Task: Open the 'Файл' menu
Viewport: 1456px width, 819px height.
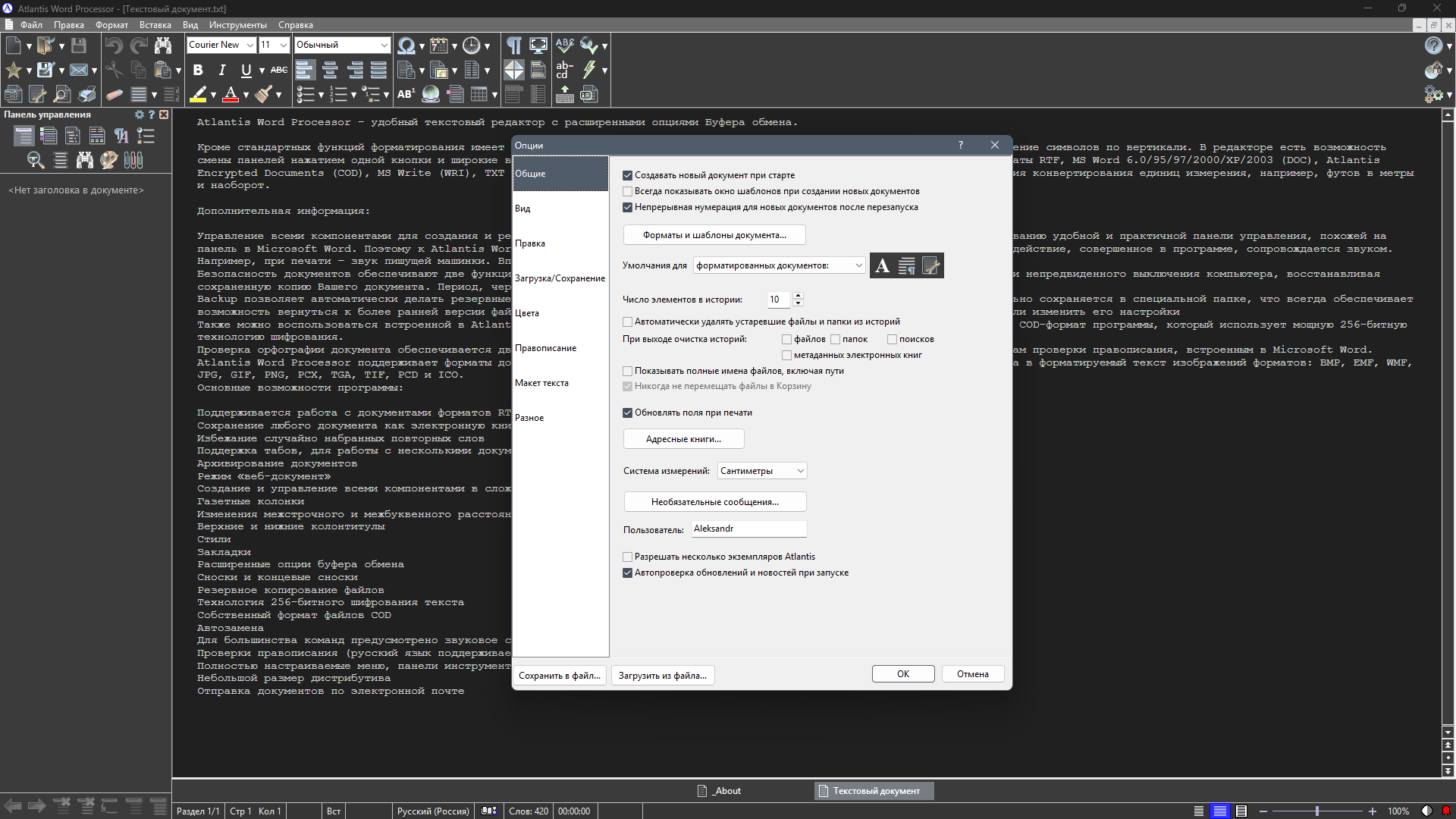Action: [x=31, y=25]
